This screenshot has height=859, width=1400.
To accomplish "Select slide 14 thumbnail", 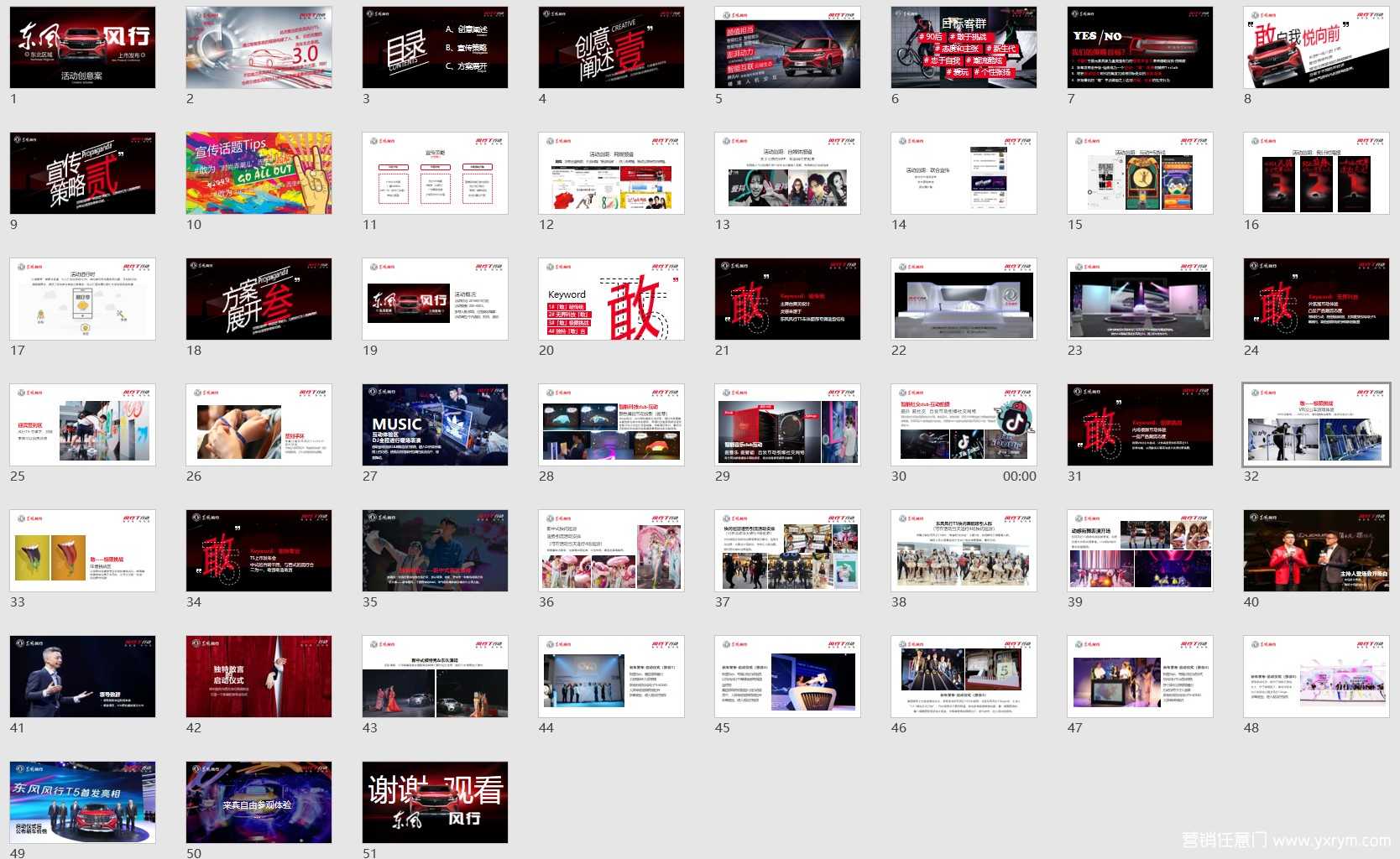I will [964, 173].
